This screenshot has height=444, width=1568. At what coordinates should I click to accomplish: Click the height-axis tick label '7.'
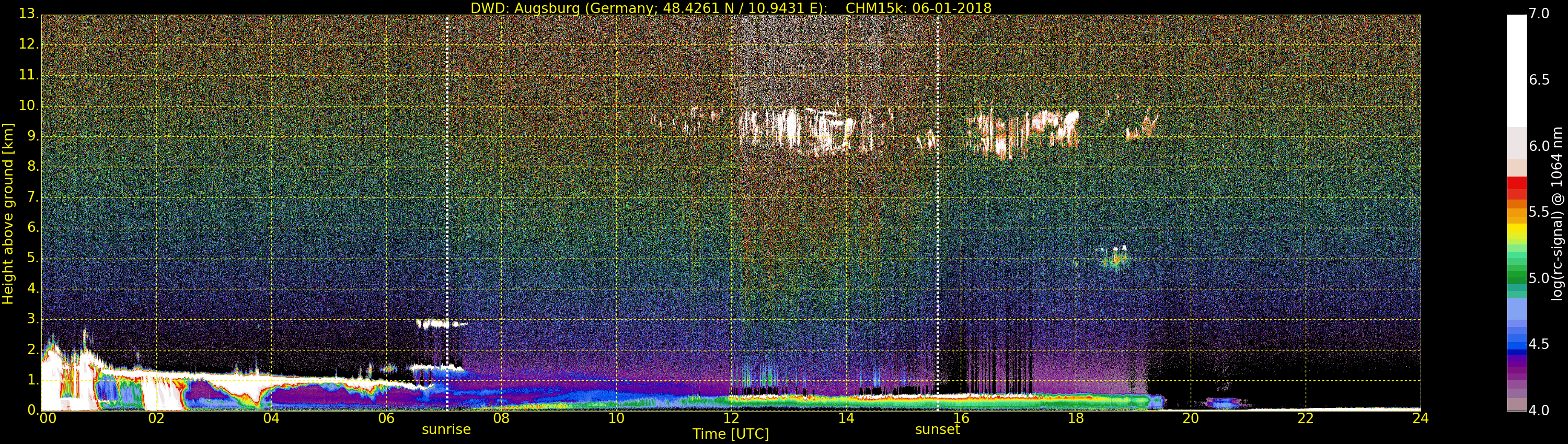coord(33,196)
